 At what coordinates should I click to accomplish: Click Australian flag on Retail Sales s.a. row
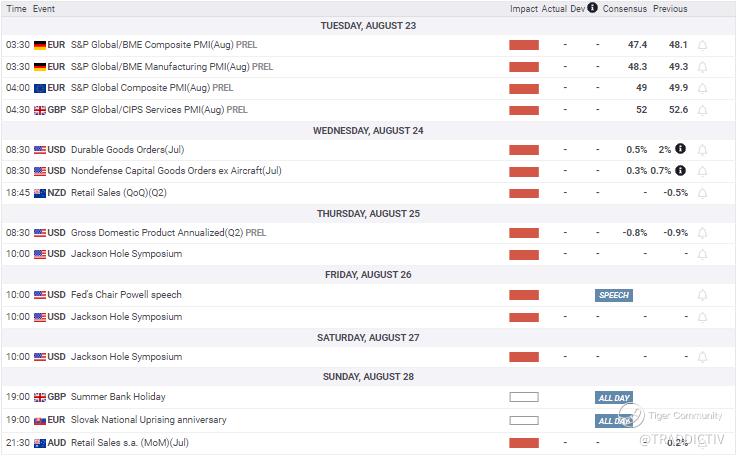(x=40, y=442)
